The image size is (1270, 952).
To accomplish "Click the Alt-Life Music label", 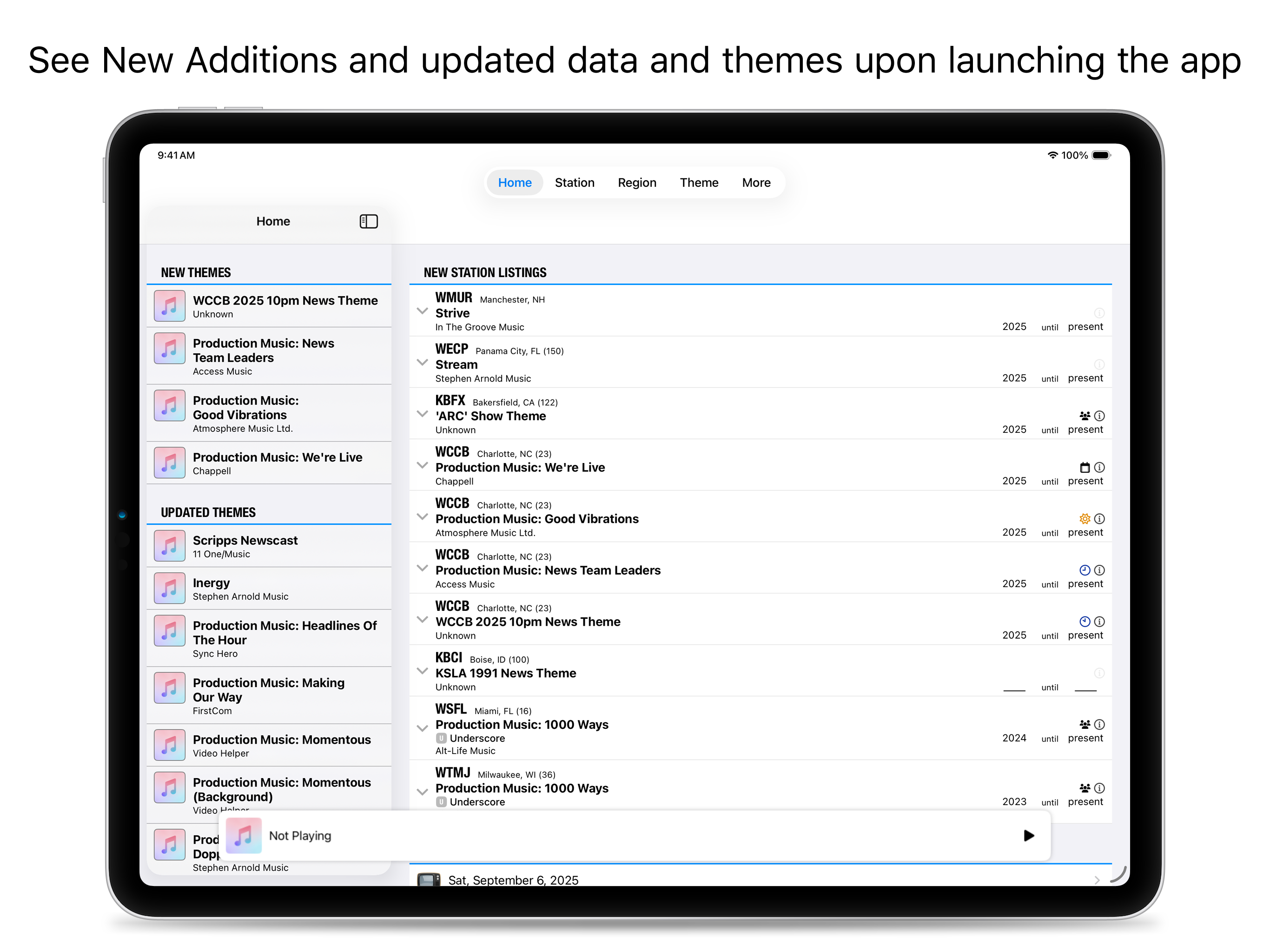I will coord(465,751).
